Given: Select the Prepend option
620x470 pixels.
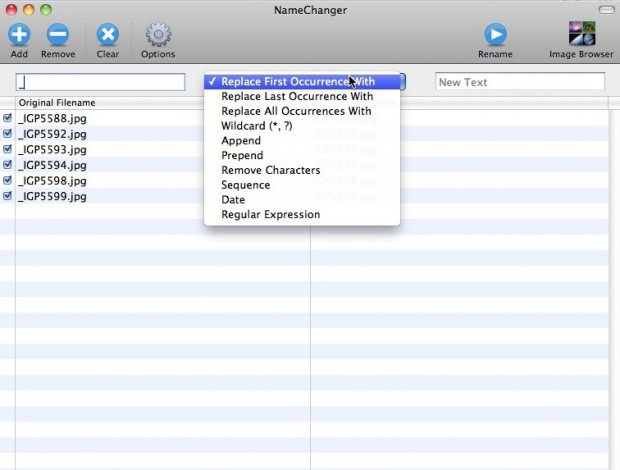Looking at the screenshot, I should coord(302,155).
